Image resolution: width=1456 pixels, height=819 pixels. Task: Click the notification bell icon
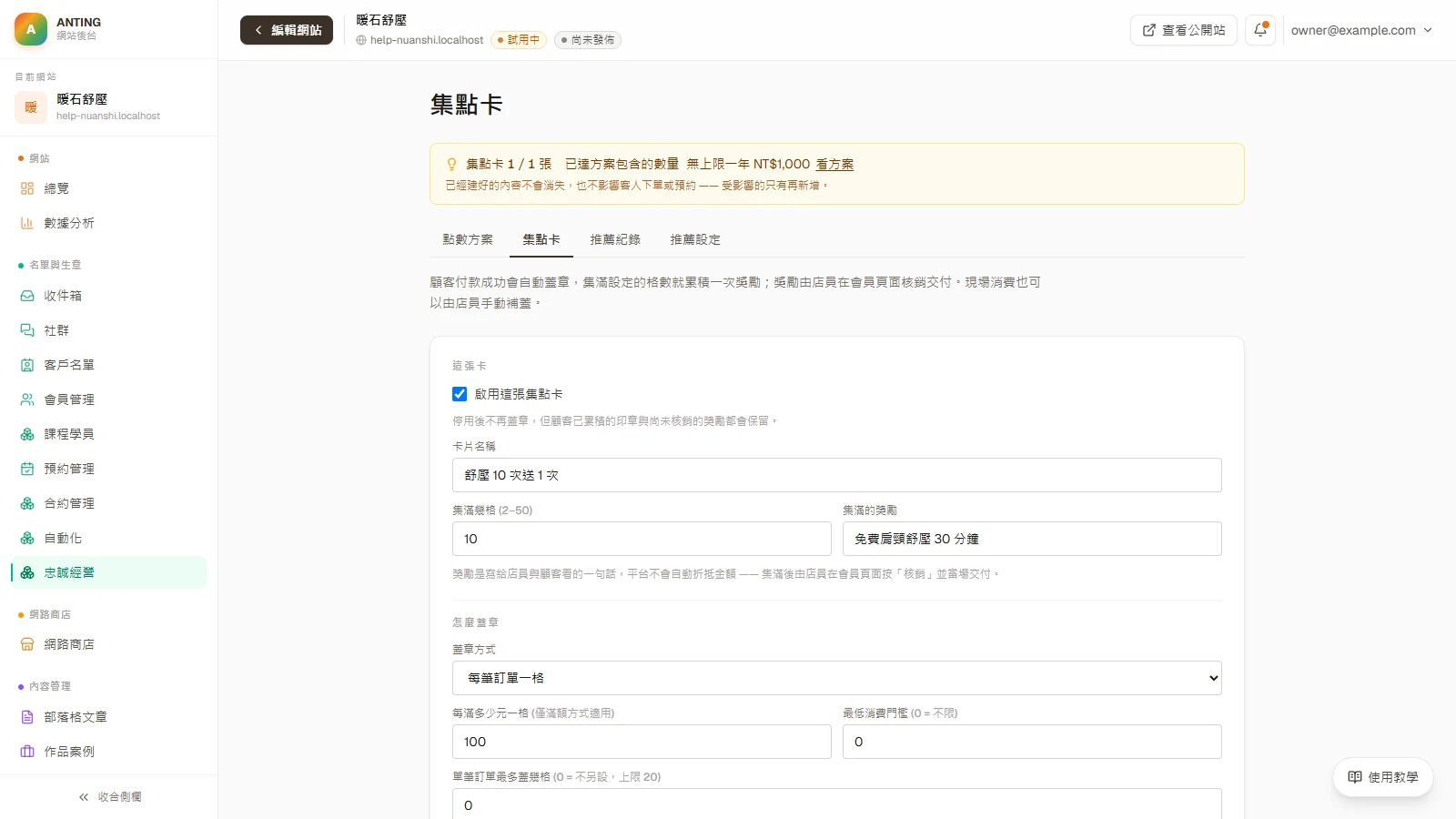[x=1260, y=30]
